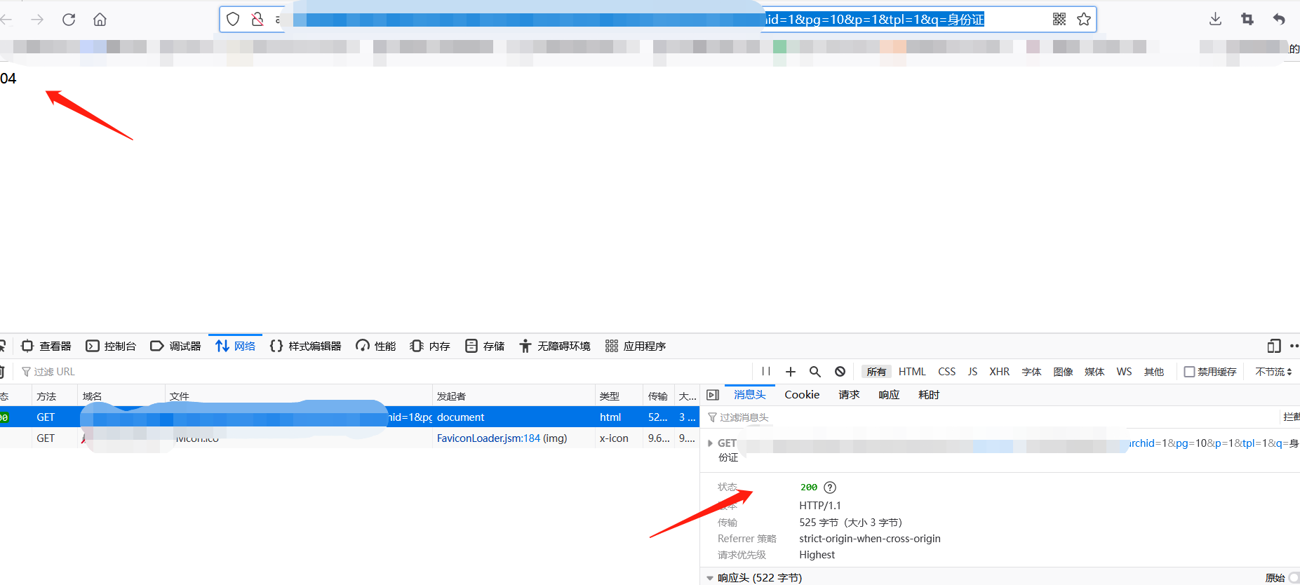1300x585 pixels.
Task: Open the downloads panel icon
Action: click(1215, 19)
